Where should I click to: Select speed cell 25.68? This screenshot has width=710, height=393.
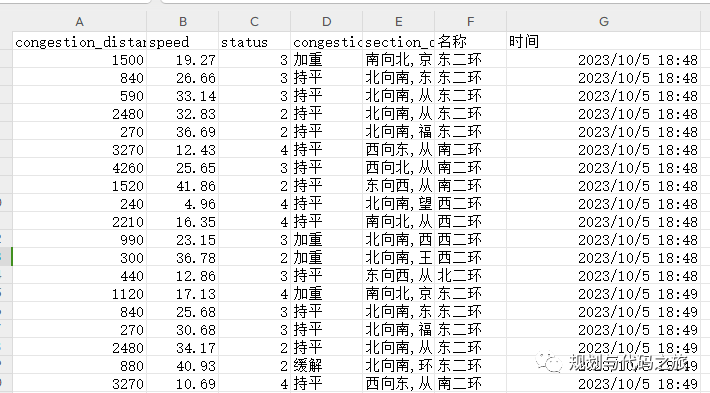click(182, 312)
